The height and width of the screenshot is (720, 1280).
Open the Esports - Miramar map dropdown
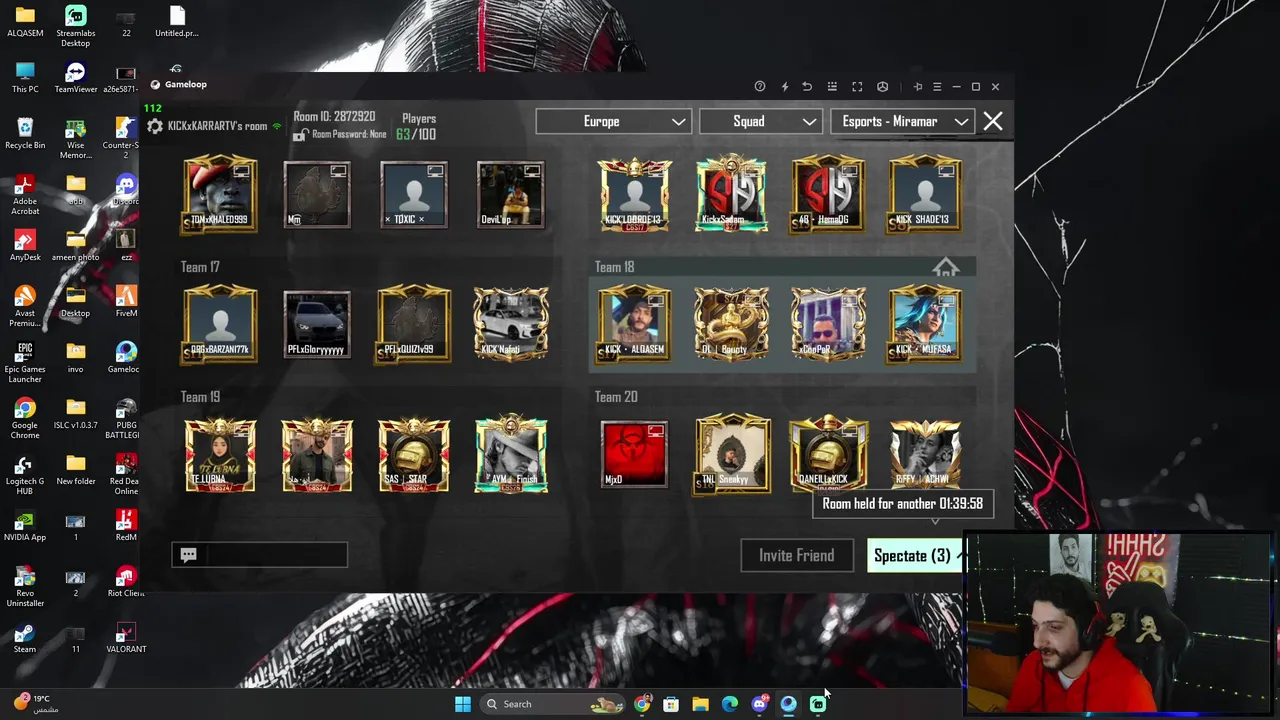click(902, 122)
